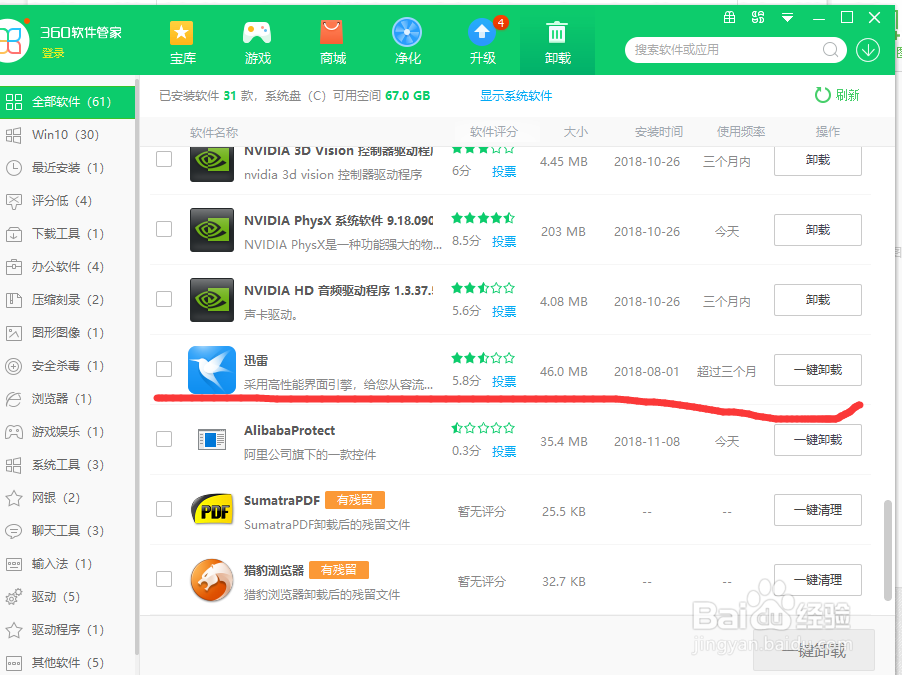Click the 压缩刻录 category icon
Image resolution: width=902 pixels, height=675 pixels.
coord(14,300)
